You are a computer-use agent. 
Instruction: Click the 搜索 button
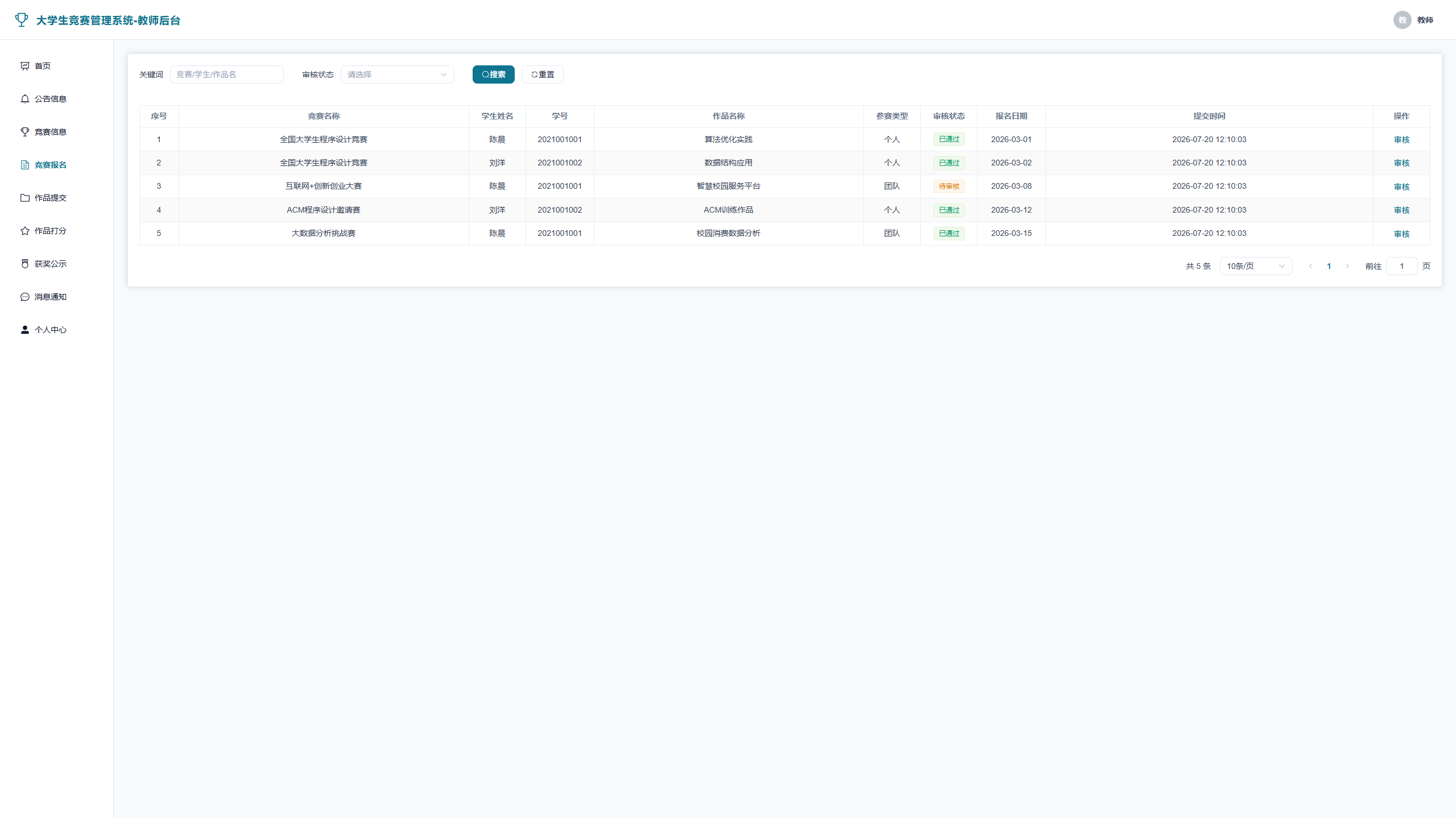(x=493, y=74)
